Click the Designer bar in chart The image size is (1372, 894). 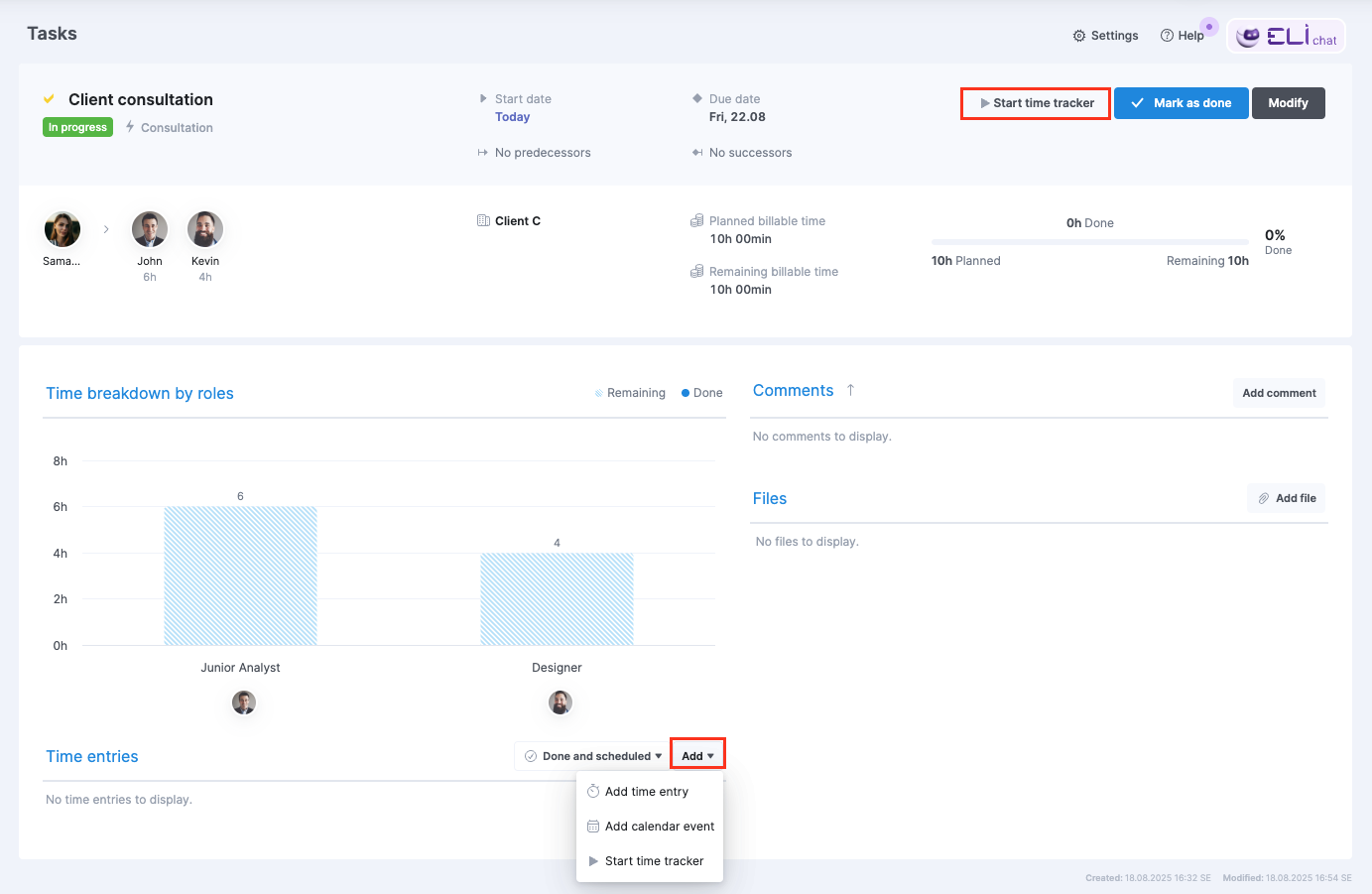click(x=557, y=599)
